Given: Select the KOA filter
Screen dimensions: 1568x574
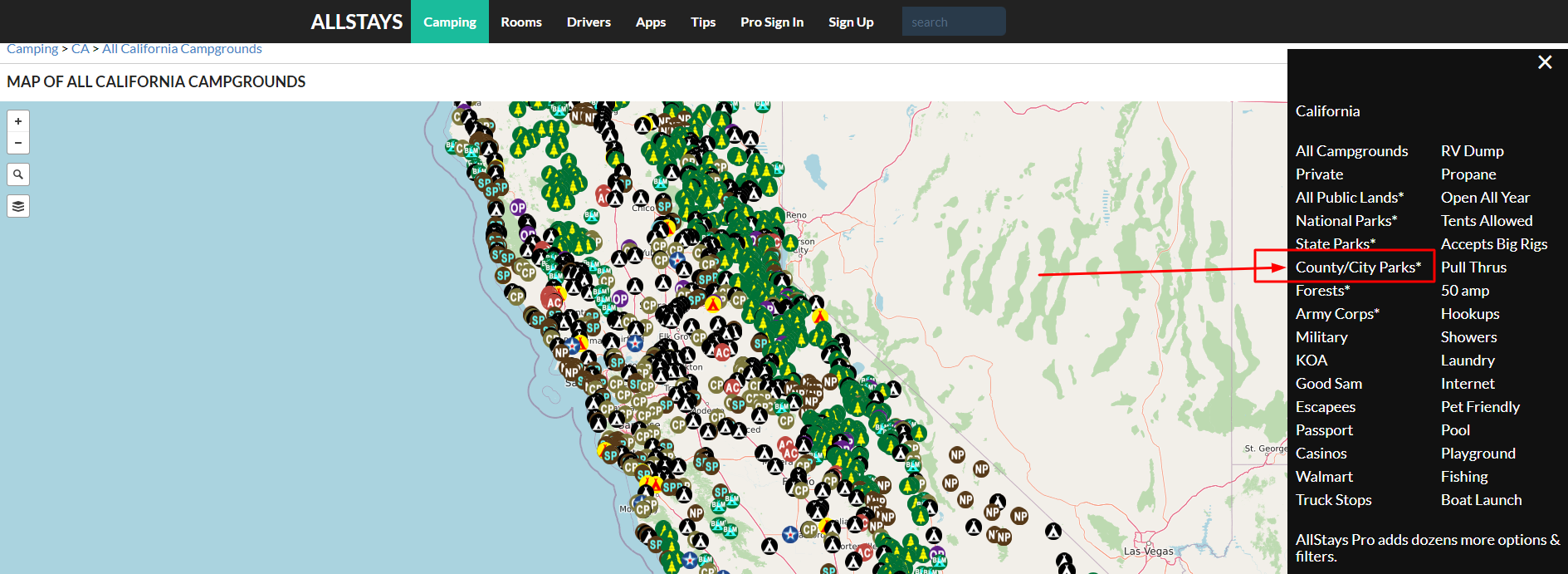Looking at the screenshot, I should (1312, 361).
